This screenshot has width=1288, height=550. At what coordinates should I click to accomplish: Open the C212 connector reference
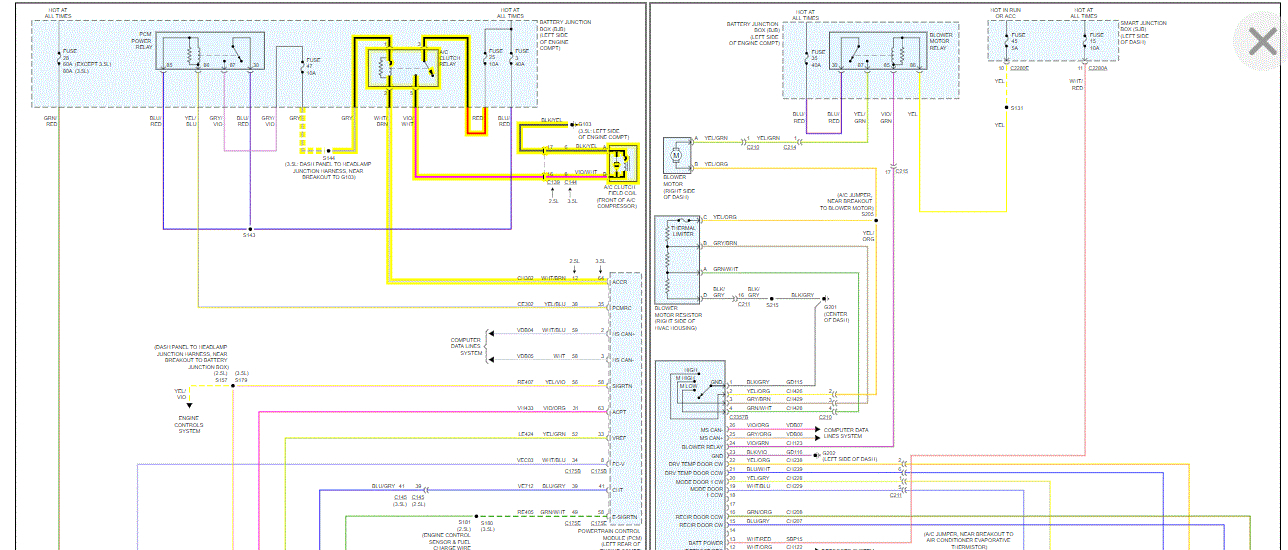pos(752,147)
